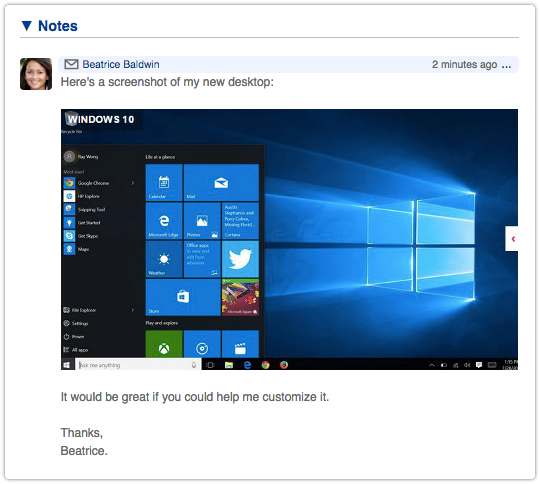Click the Store tile in the Start menu

[x=183, y=297]
